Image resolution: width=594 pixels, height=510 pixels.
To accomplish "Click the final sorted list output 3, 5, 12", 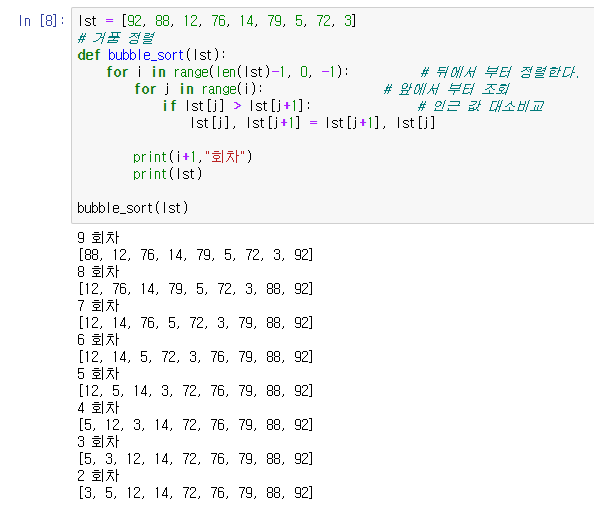I will (x=195, y=493).
